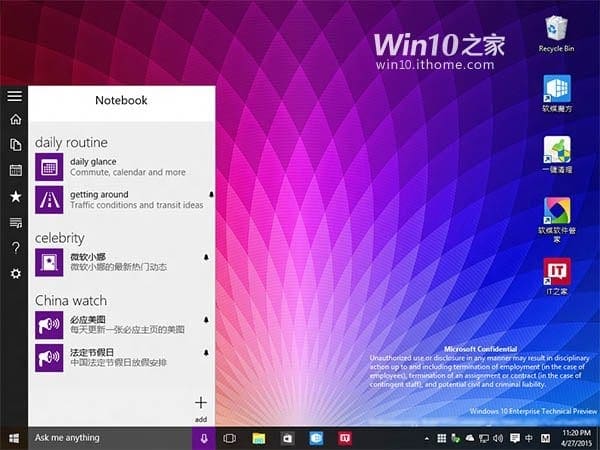This screenshot has height=450, width=600.
Task: Go to Cortana Home
Action: click(x=14, y=120)
